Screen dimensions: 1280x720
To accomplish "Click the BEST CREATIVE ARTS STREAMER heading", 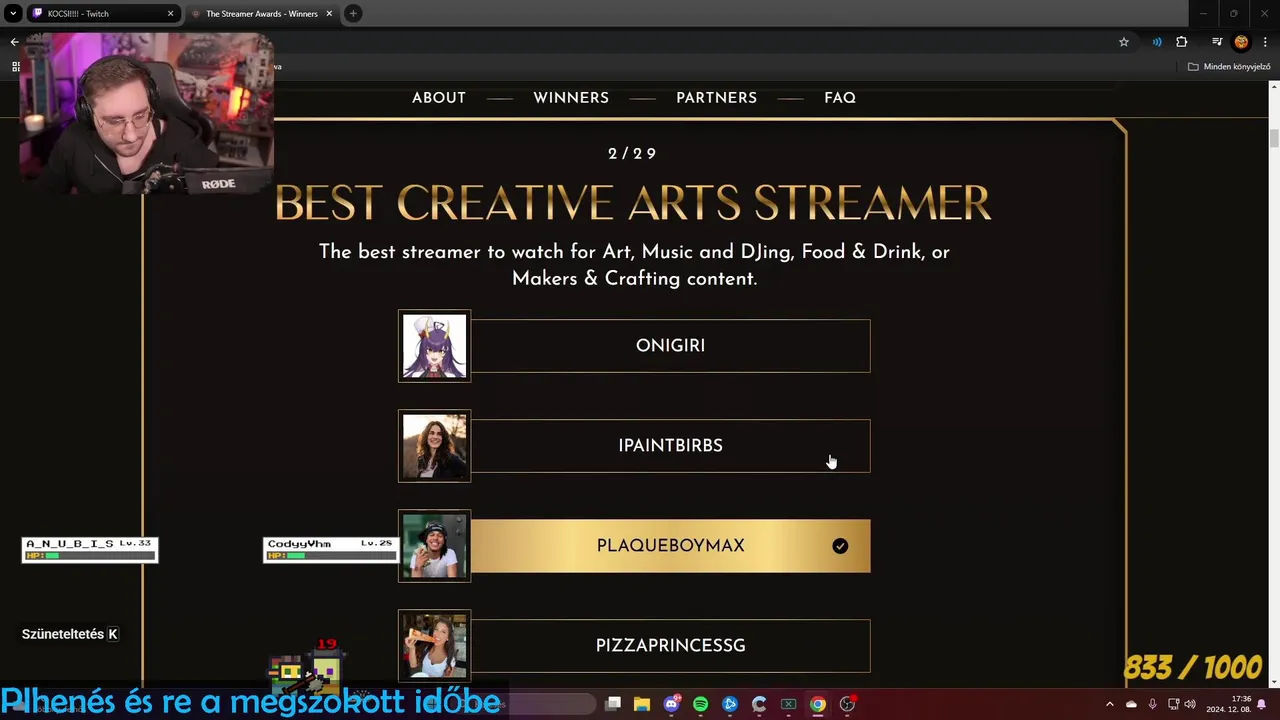I will 633,203.
